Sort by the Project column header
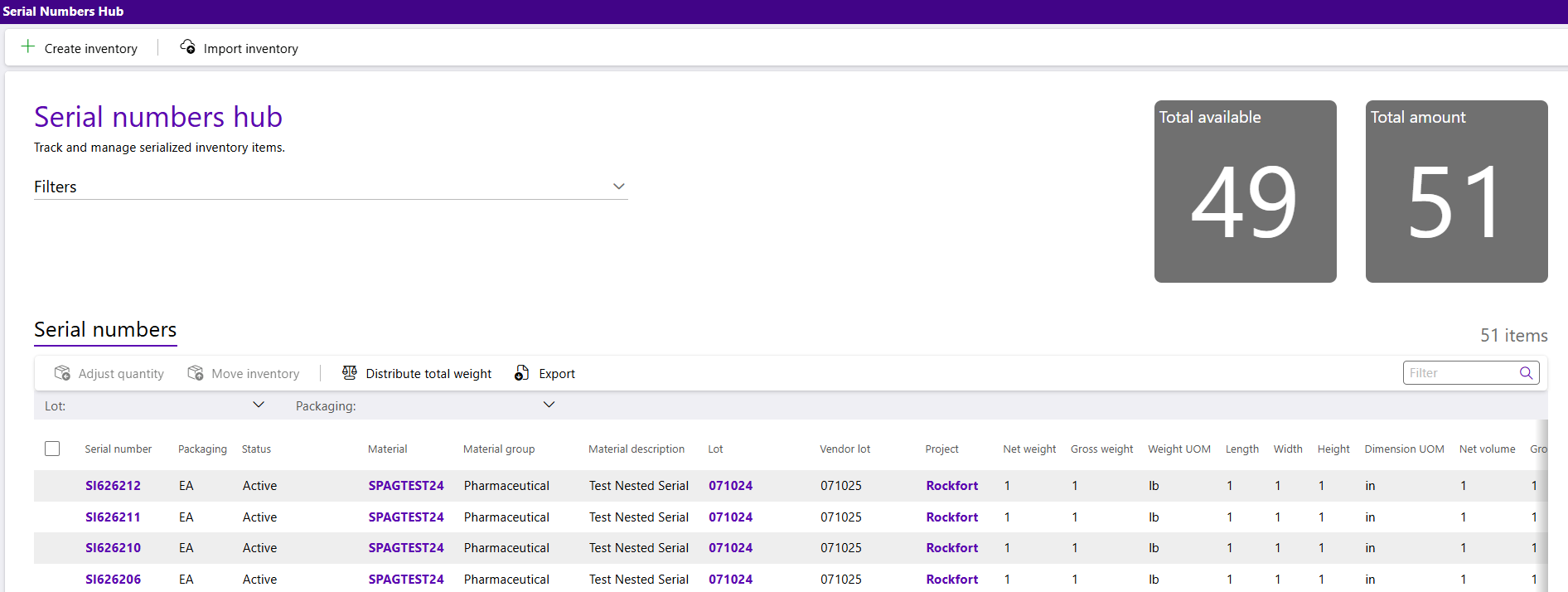The height and width of the screenshot is (592, 1568). (941, 449)
